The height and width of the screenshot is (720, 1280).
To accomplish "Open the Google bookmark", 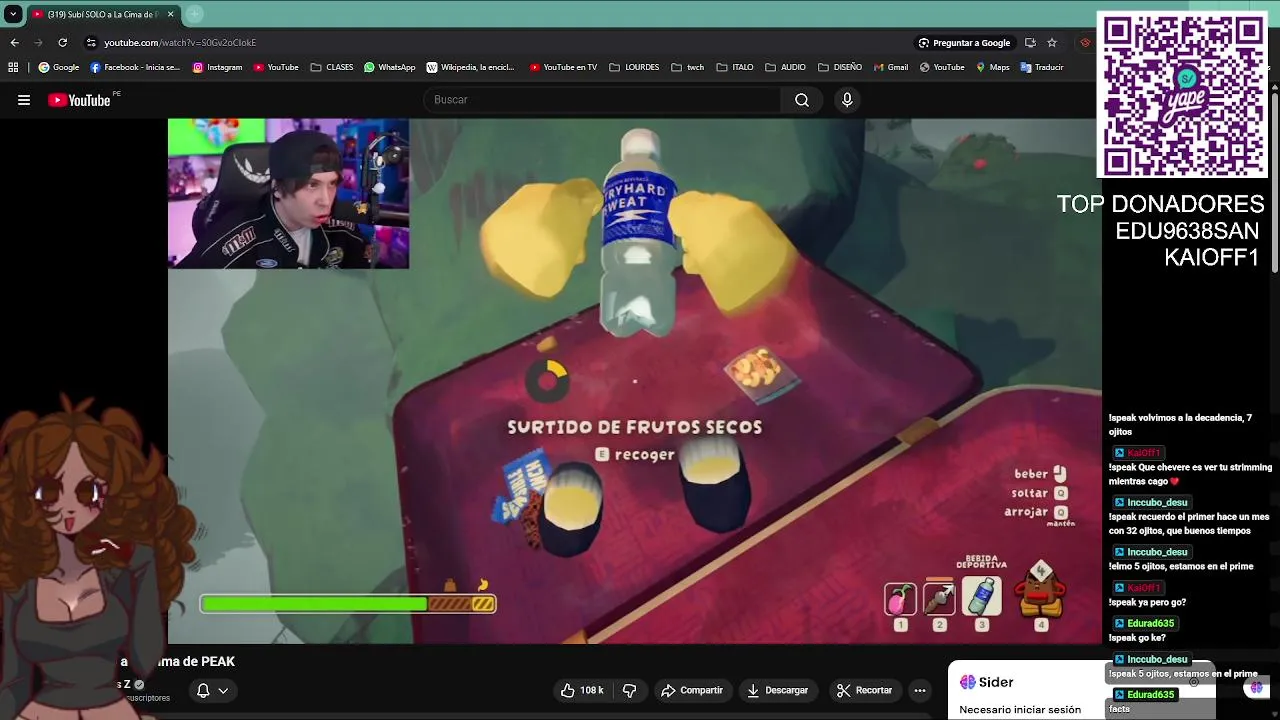I will 59,67.
